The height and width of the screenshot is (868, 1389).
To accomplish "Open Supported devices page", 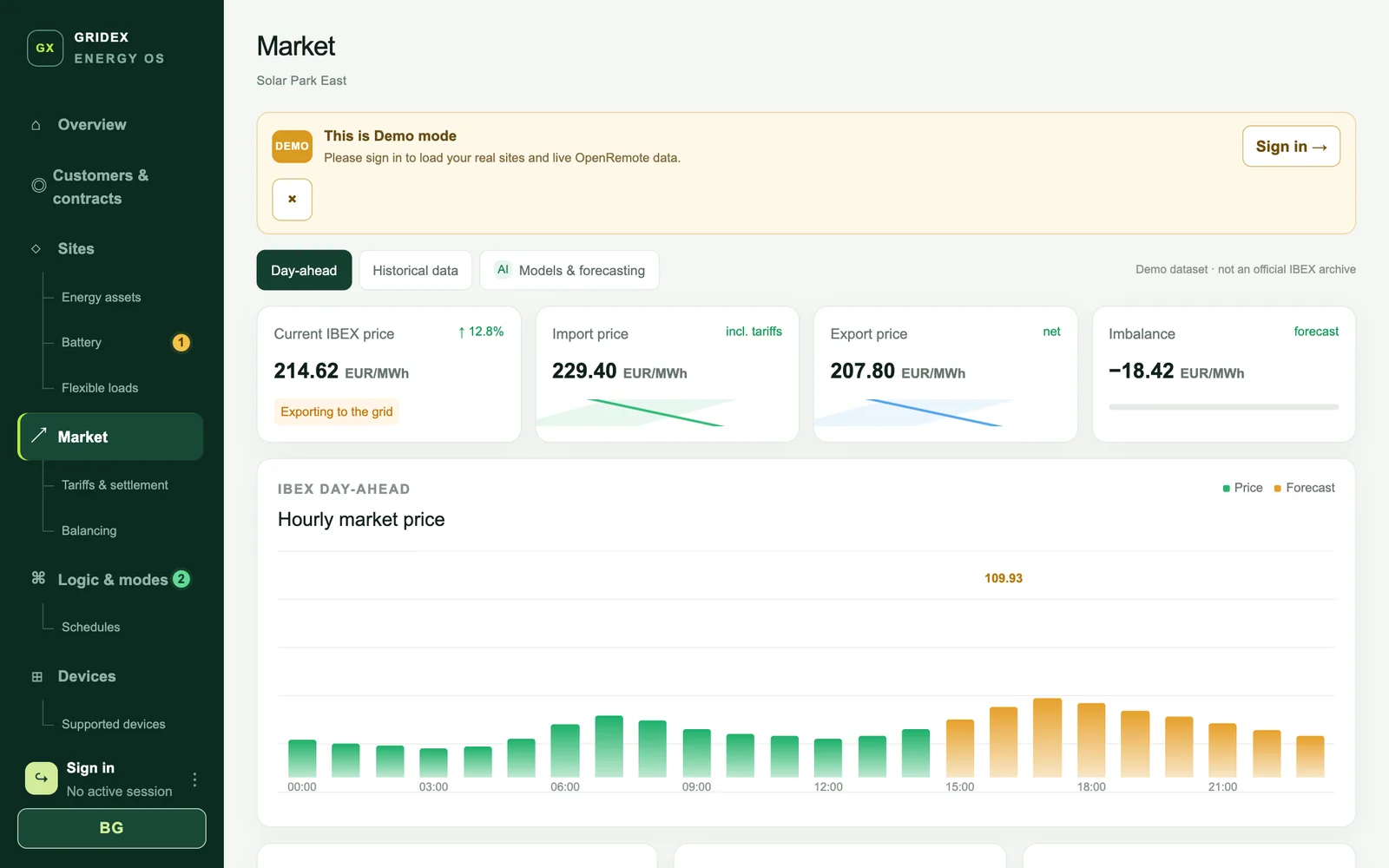I will [113, 724].
